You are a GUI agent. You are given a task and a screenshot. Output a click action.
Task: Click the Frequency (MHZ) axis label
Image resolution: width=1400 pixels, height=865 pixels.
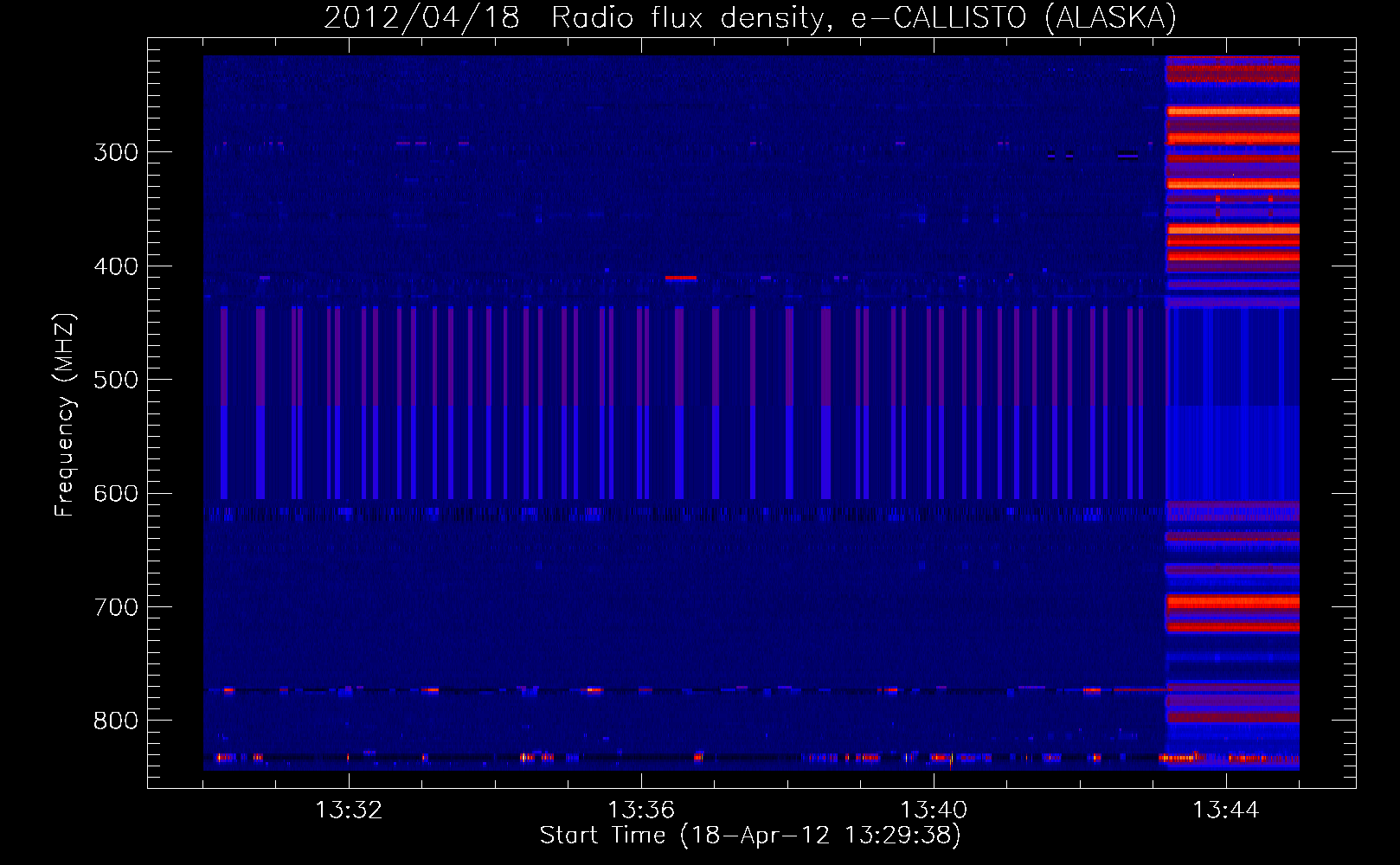(64, 415)
